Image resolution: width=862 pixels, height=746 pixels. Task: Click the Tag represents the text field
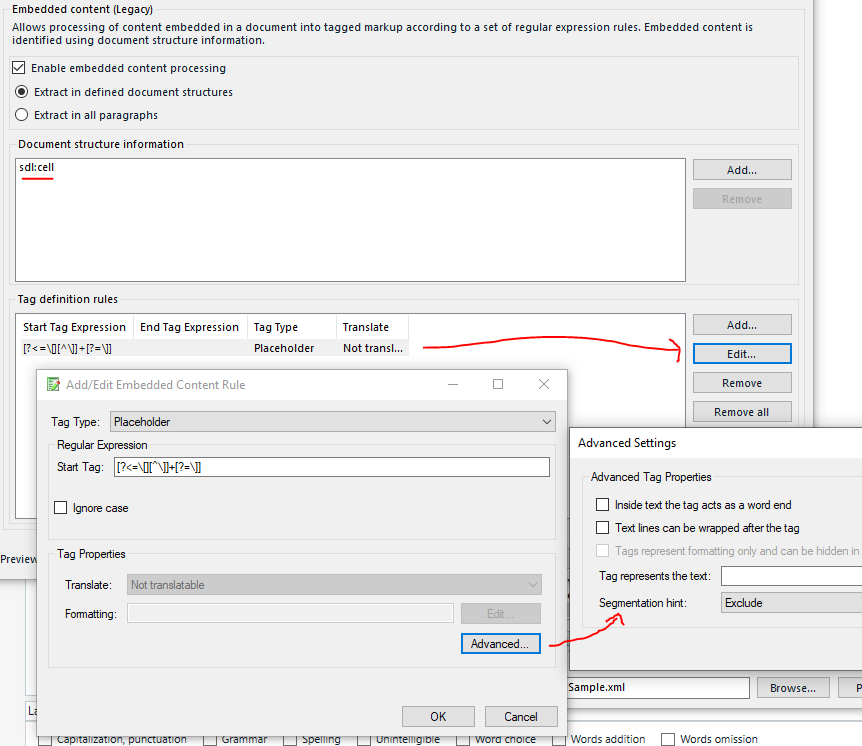pos(790,576)
